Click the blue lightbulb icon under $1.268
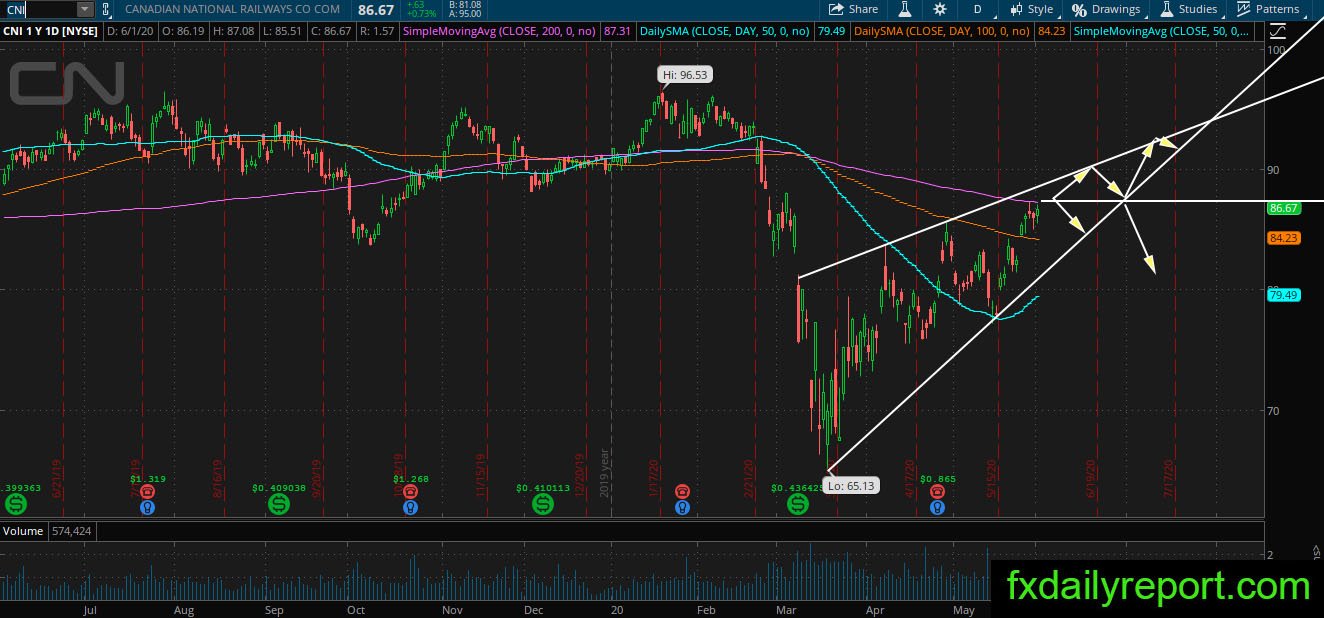Image resolution: width=1324 pixels, height=618 pixels. (x=409, y=507)
